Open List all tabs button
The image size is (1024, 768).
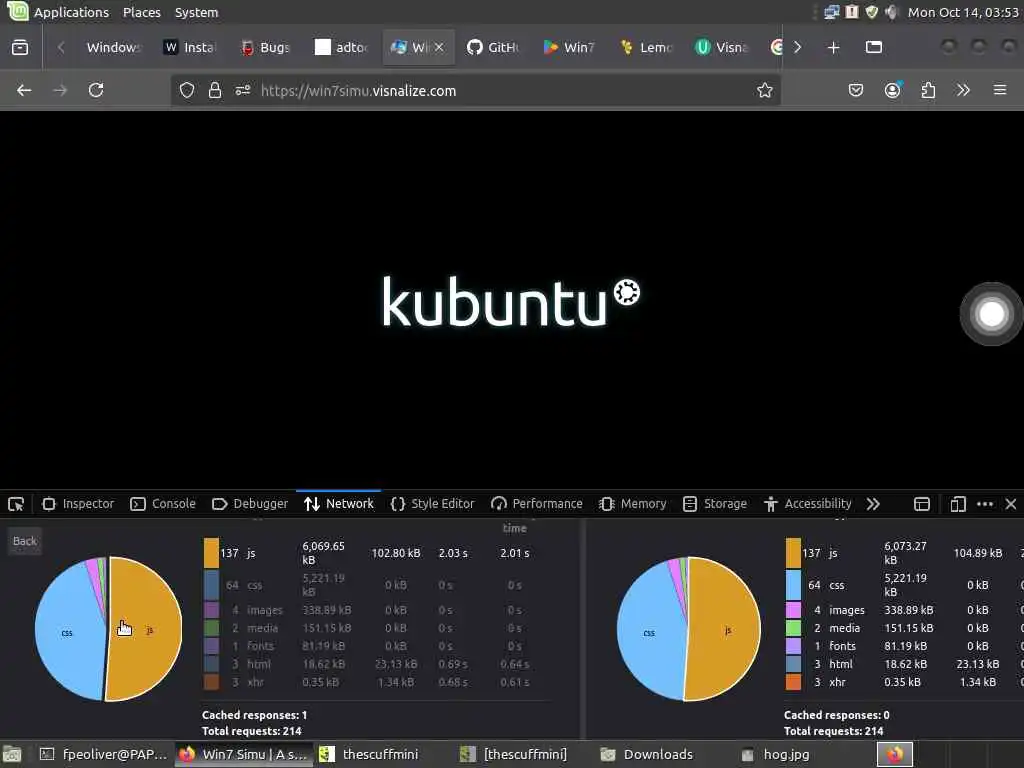(x=874, y=47)
